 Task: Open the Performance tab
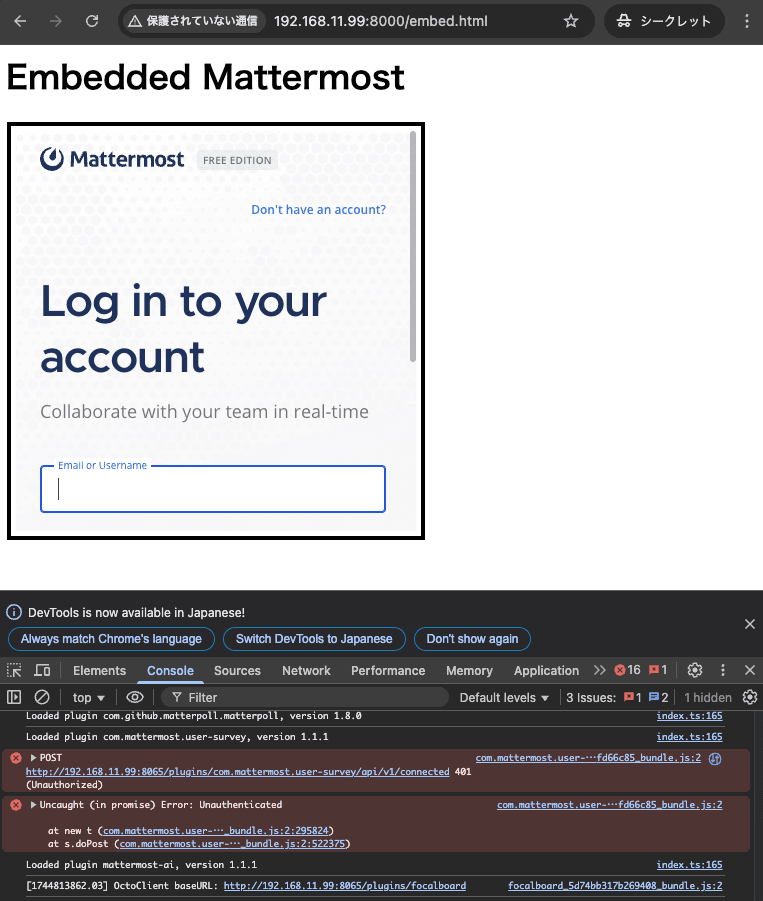388,671
